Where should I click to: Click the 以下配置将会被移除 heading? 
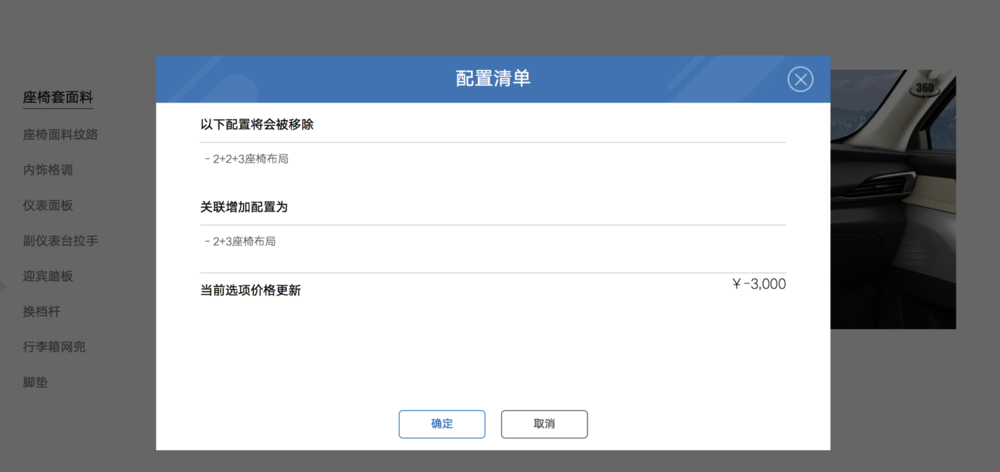[257, 124]
